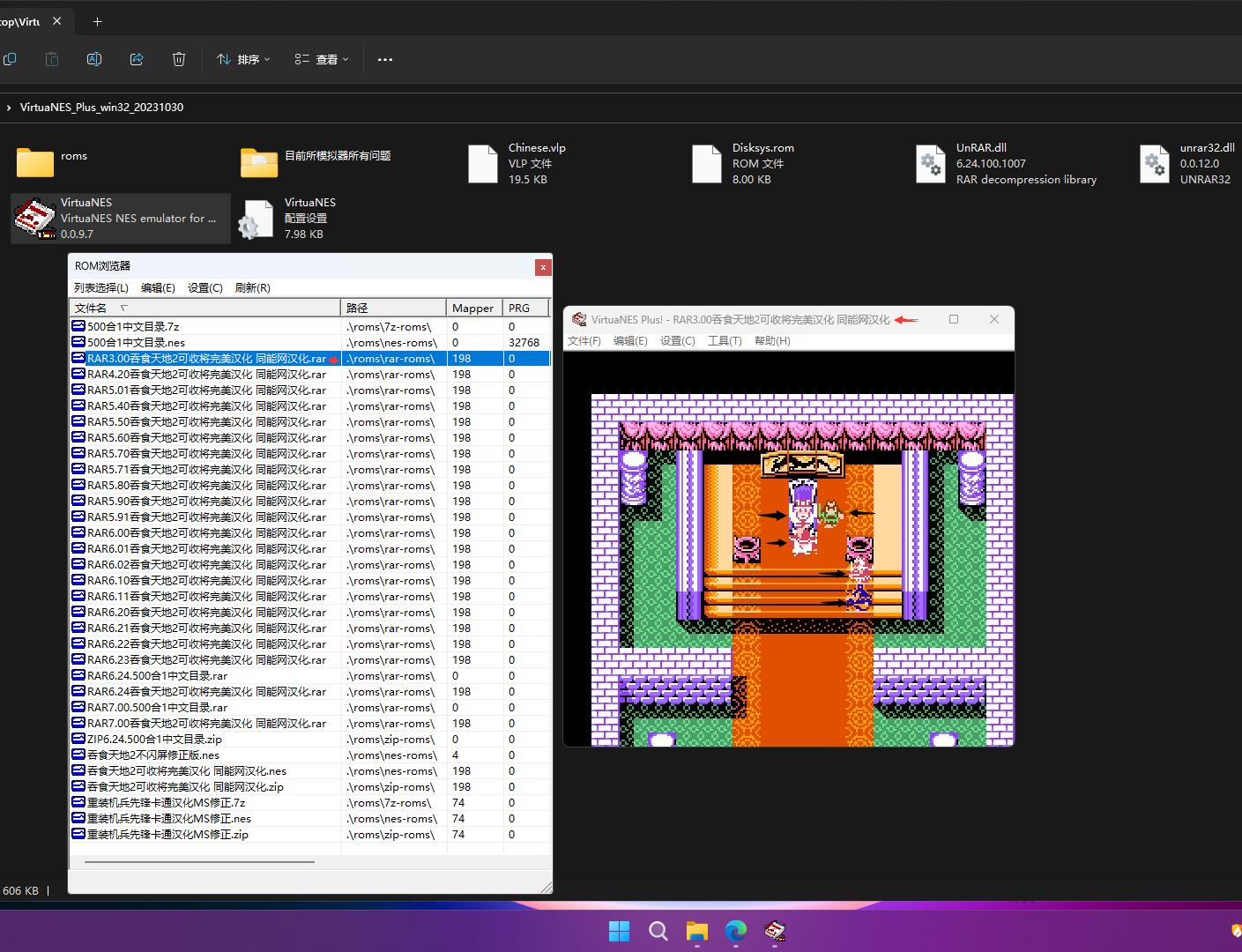Click horizontal scrollbar in ROM browser
Image resolution: width=1242 pixels, height=952 pixels.
pyautogui.click(x=199, y=861)
